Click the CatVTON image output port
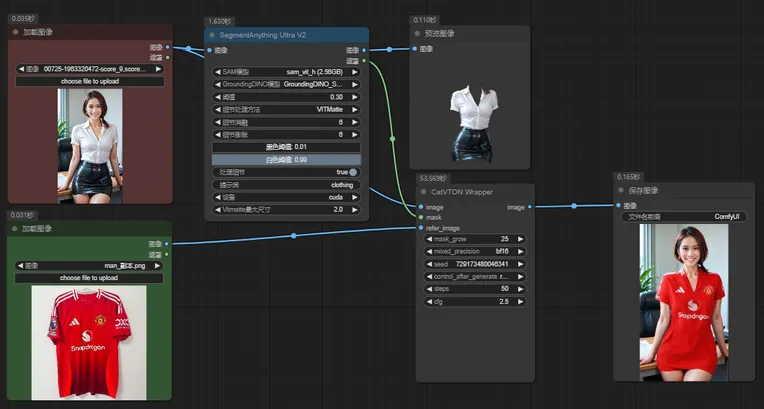Viewport: 764px width, 409px height. point(530,206)
